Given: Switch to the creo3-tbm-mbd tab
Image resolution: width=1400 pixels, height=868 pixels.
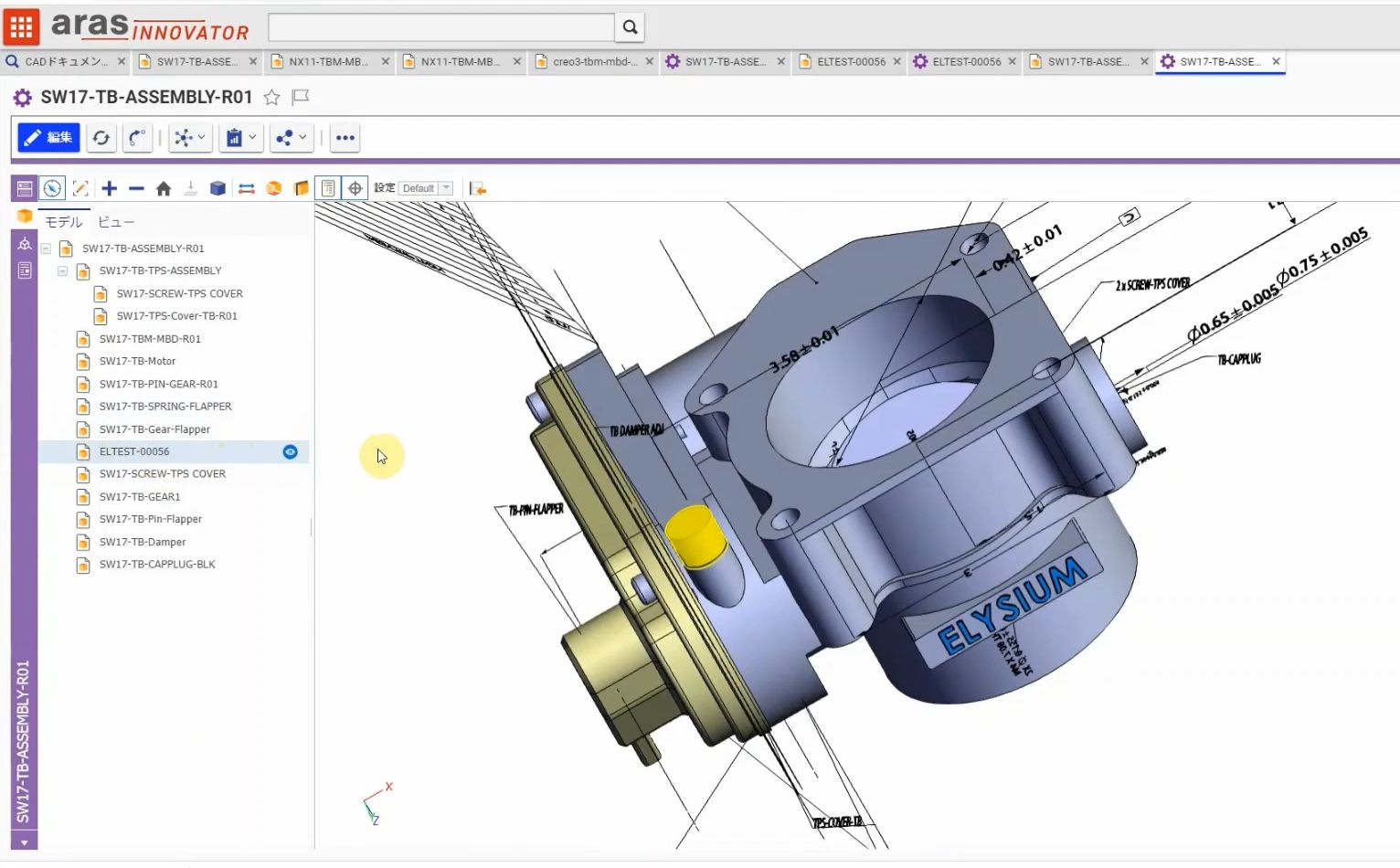Looking at the screenshot, I should (594, 62).
